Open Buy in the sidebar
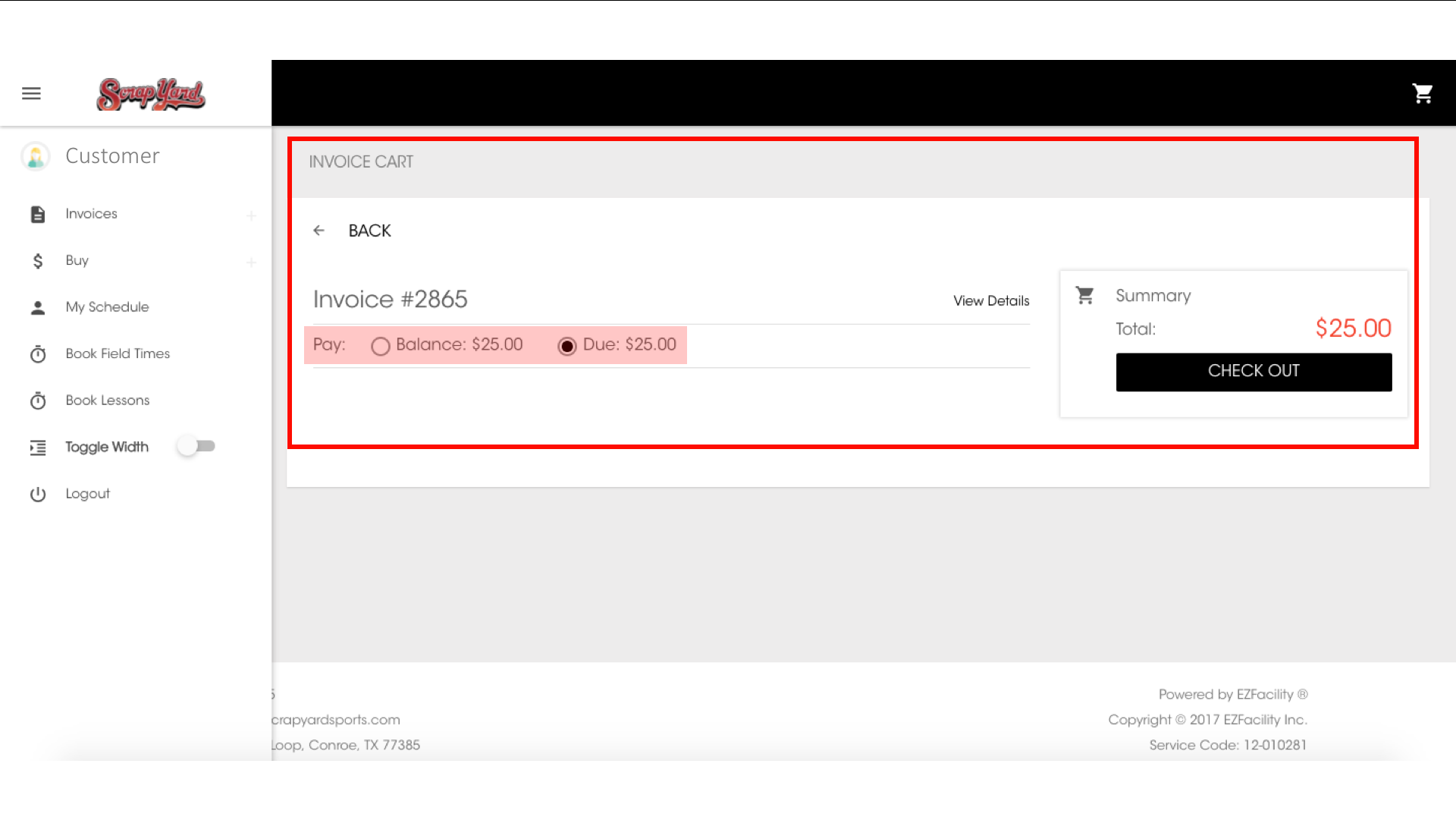 (77, 260)
